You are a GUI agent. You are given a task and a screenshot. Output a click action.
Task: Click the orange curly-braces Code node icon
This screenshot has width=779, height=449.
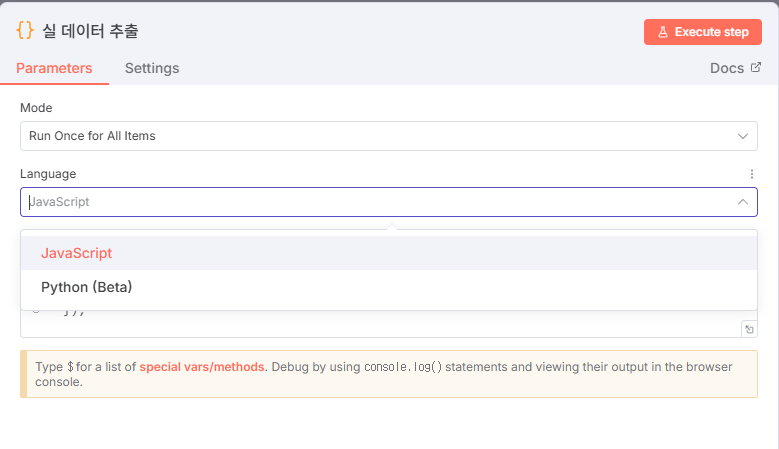[x=25, y=30]
